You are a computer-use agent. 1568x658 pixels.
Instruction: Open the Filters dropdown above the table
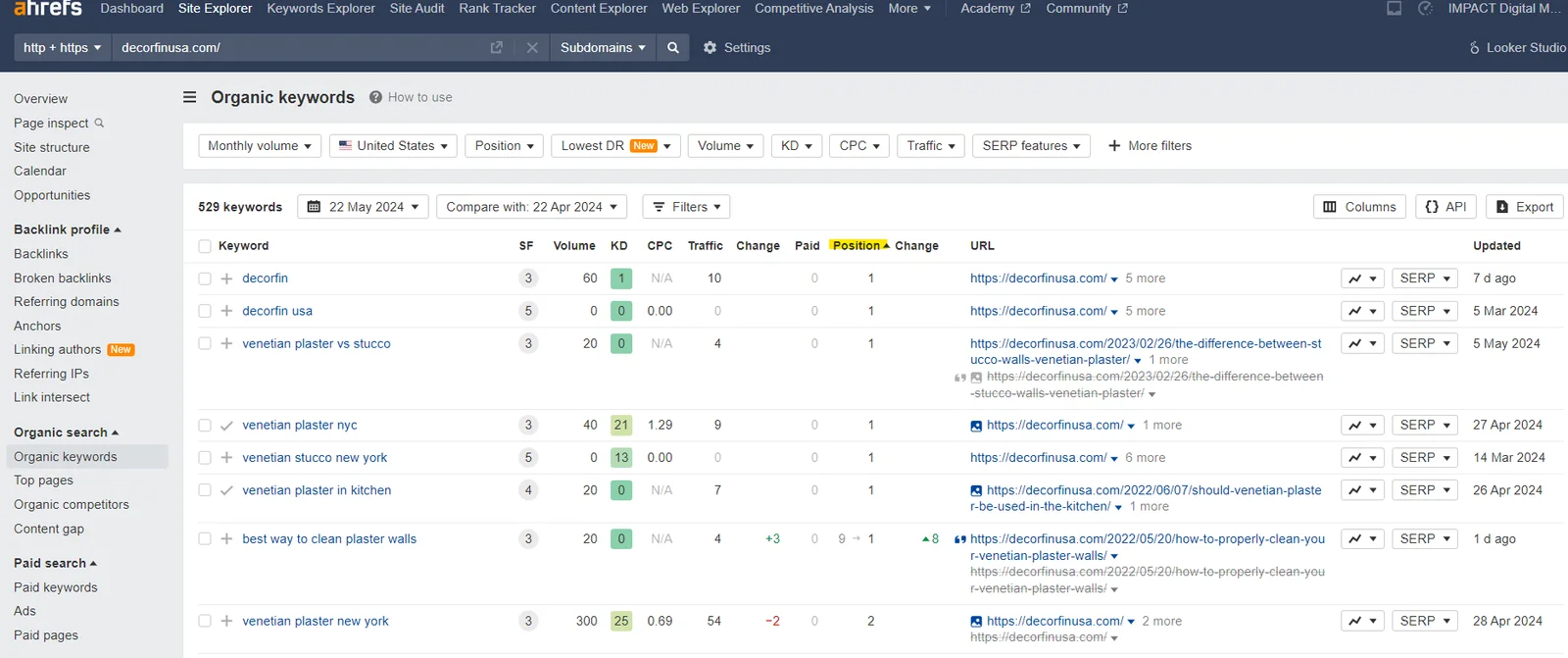click(x=686, y=207)
